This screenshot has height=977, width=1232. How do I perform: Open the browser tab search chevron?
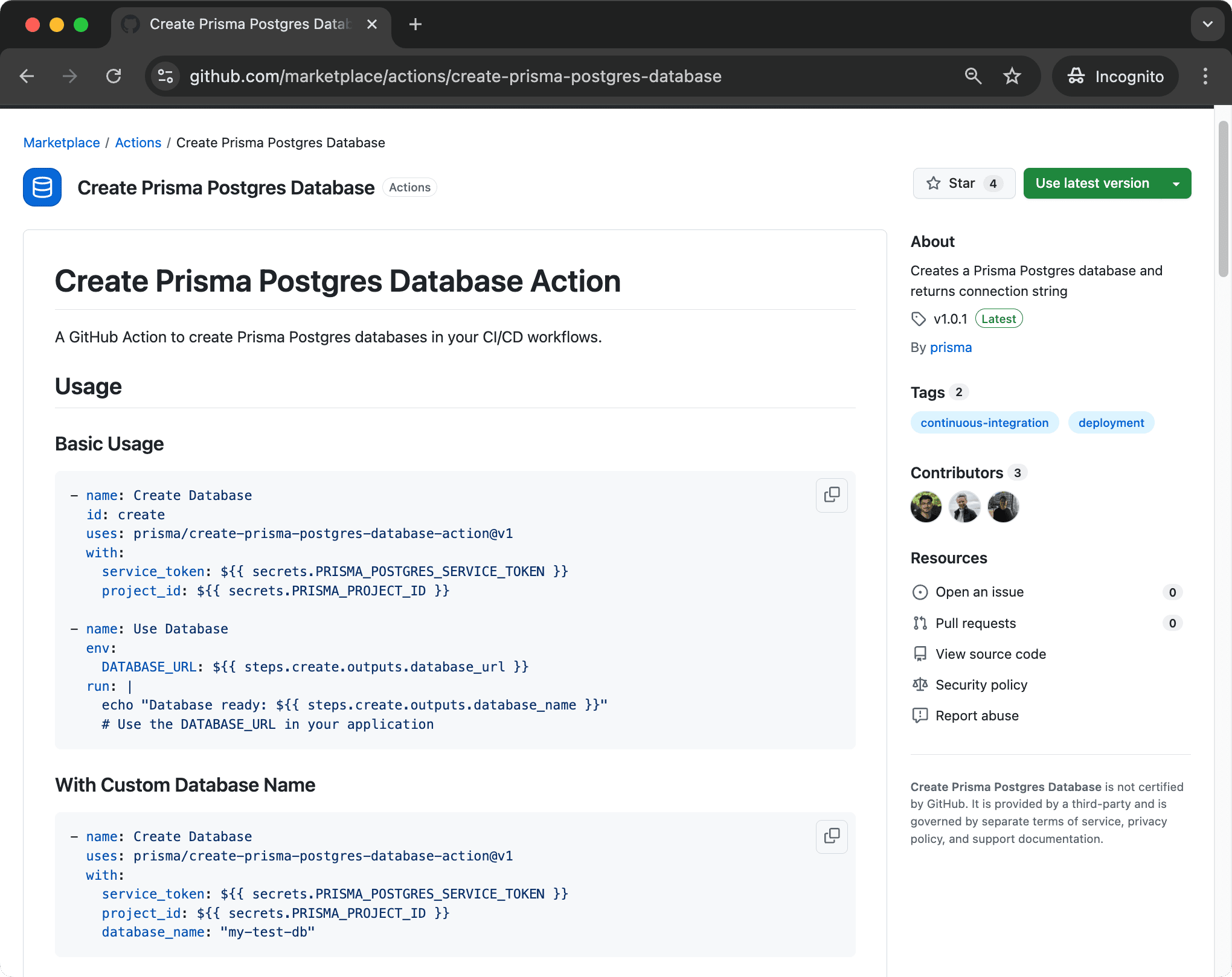(1207, 24)
